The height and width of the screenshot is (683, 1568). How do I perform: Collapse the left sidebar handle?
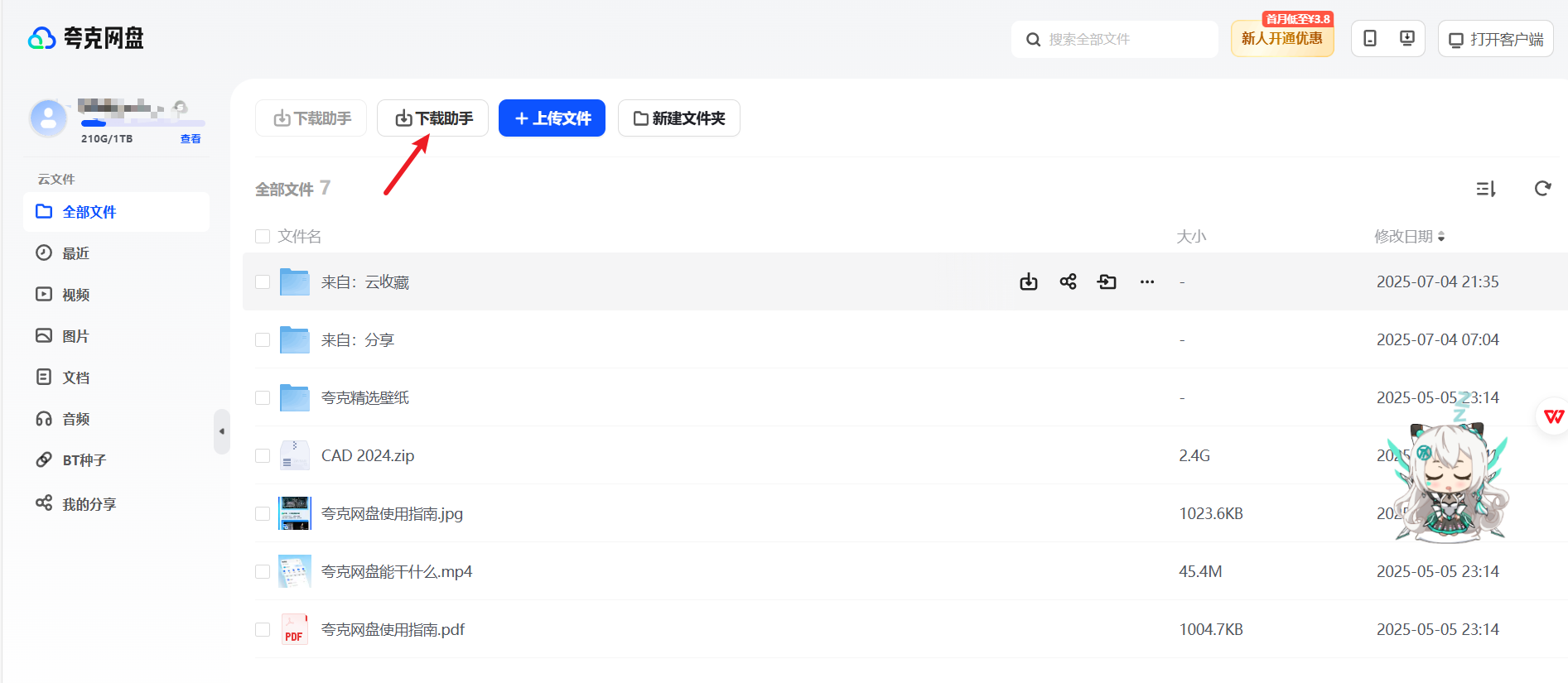tap(221, 431)
